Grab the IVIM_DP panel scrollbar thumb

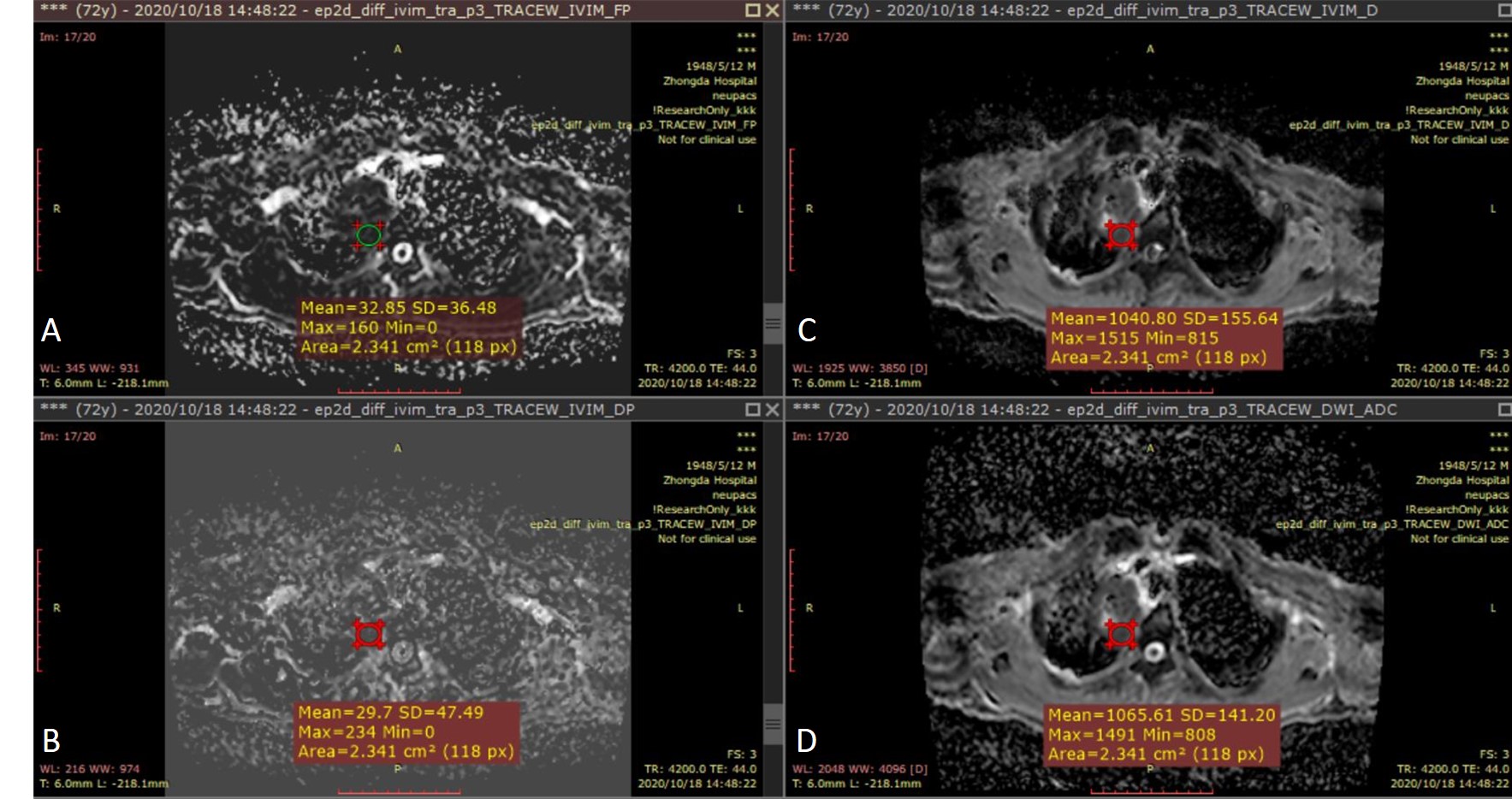773,724
